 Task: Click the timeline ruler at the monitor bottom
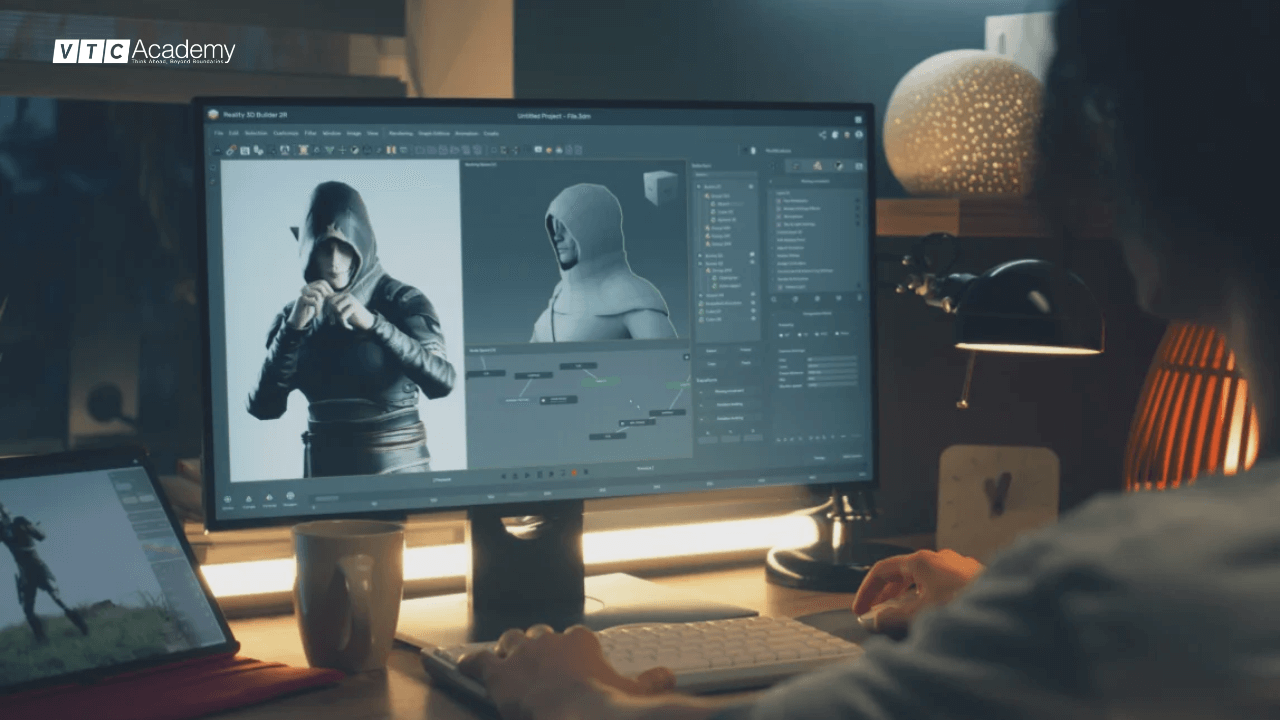click(590, 492)
